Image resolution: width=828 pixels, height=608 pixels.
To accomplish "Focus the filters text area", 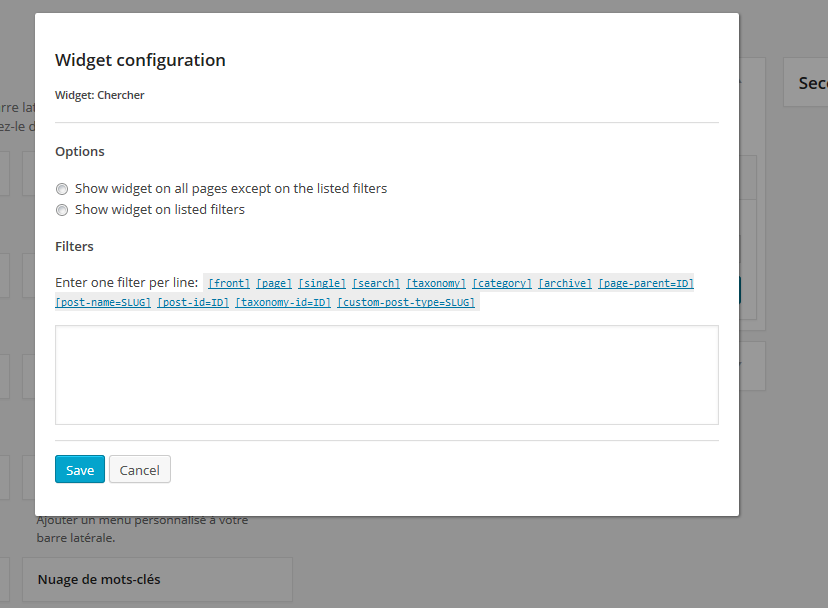I will 387,375.
